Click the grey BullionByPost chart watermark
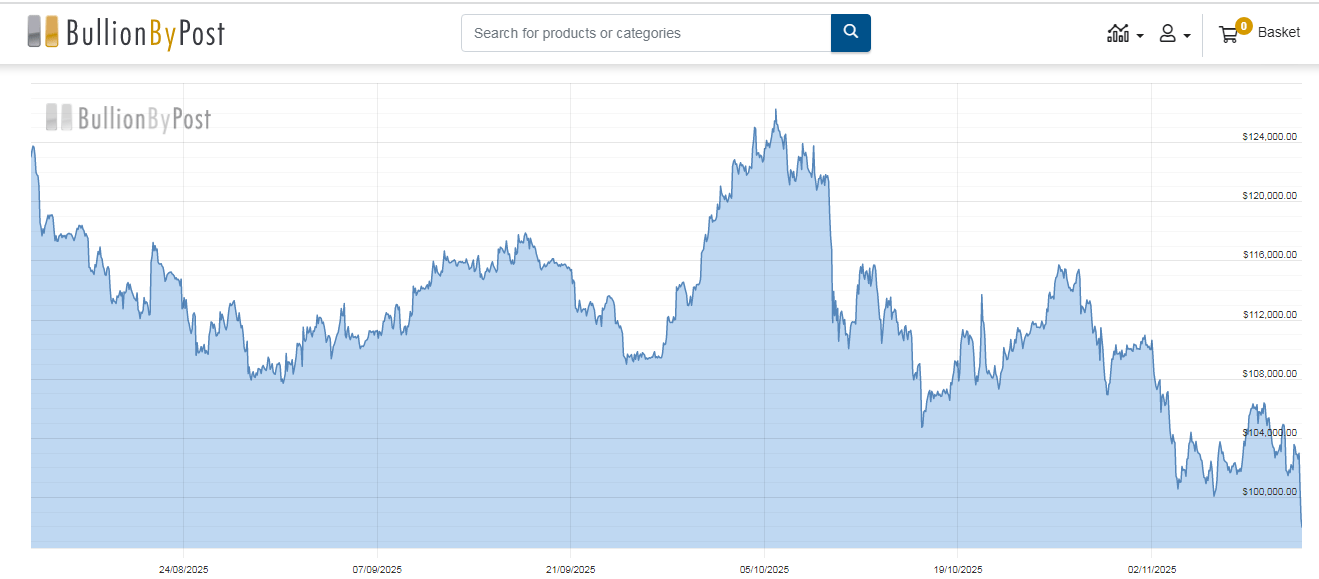The width and height of the screenshot is (1319, 579). [128, 119]
